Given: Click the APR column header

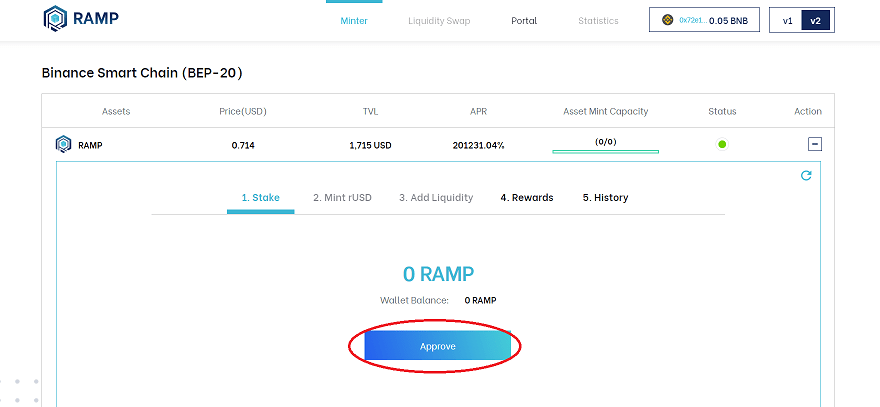Looking at the screenshot, I should 479,111.
